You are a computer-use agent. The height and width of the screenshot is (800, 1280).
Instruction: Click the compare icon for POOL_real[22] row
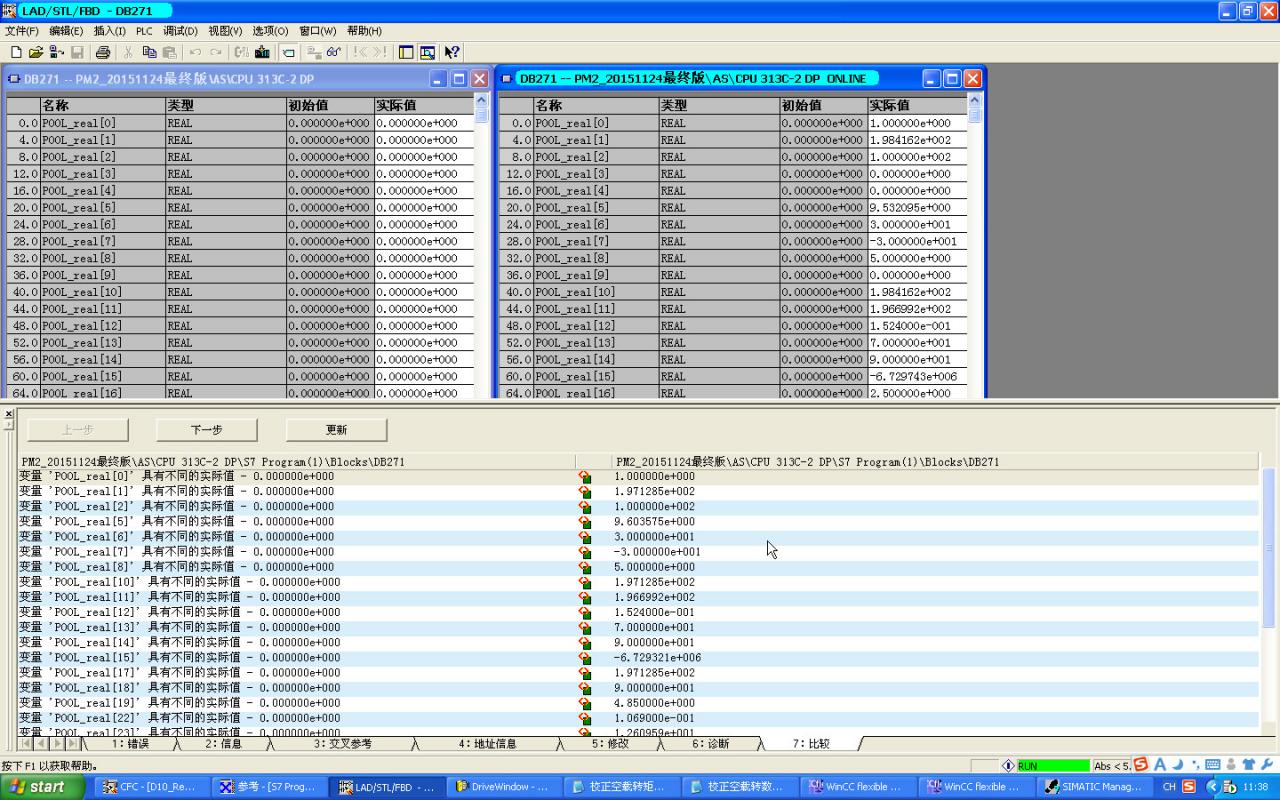585,718
